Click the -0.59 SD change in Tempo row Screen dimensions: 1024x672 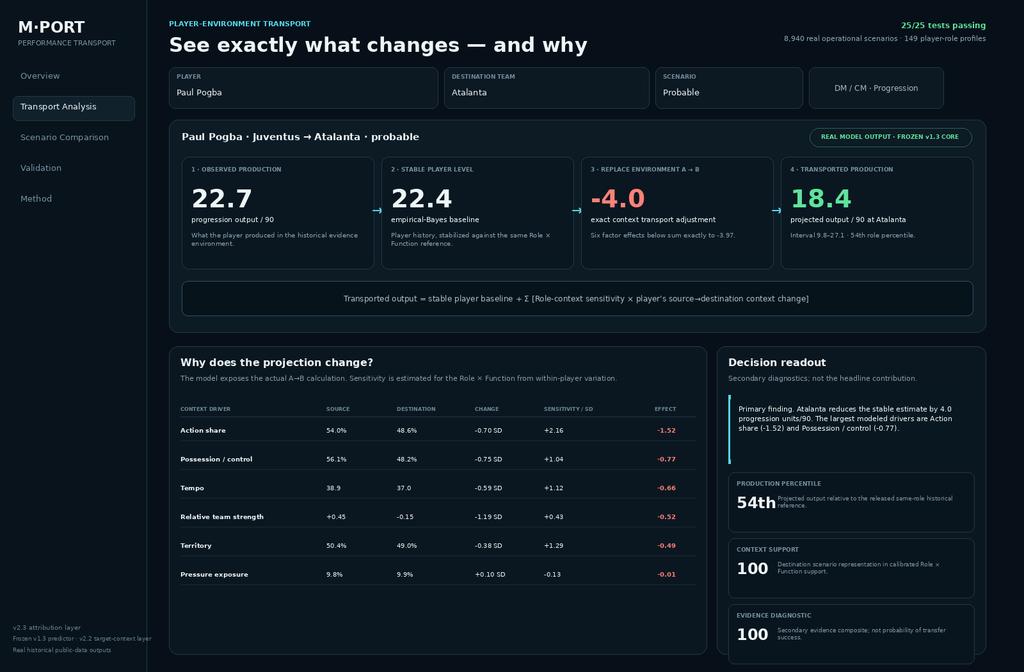tap(488, 488)
